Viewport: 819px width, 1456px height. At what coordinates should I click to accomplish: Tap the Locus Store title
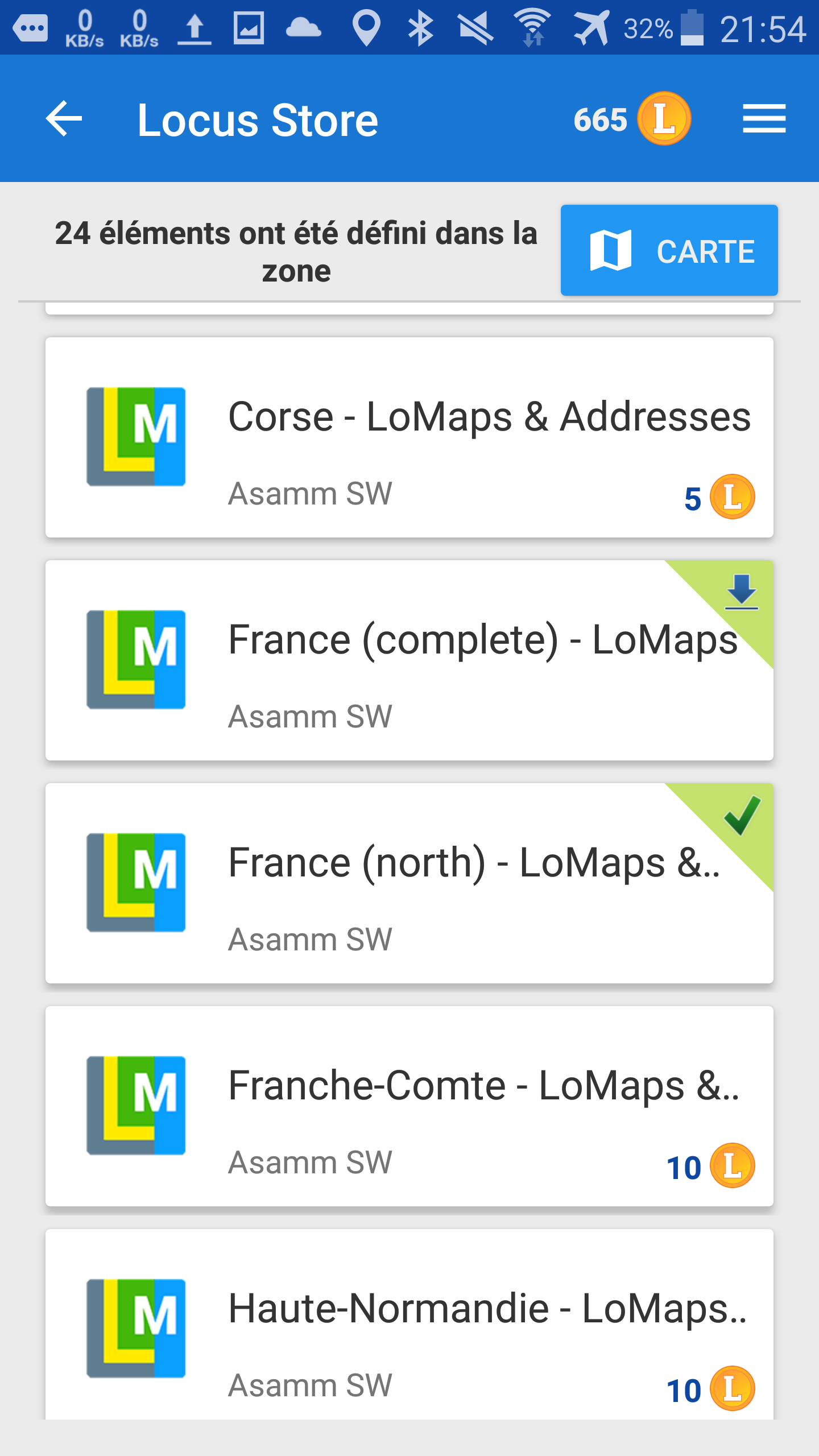tap(258, 120)
